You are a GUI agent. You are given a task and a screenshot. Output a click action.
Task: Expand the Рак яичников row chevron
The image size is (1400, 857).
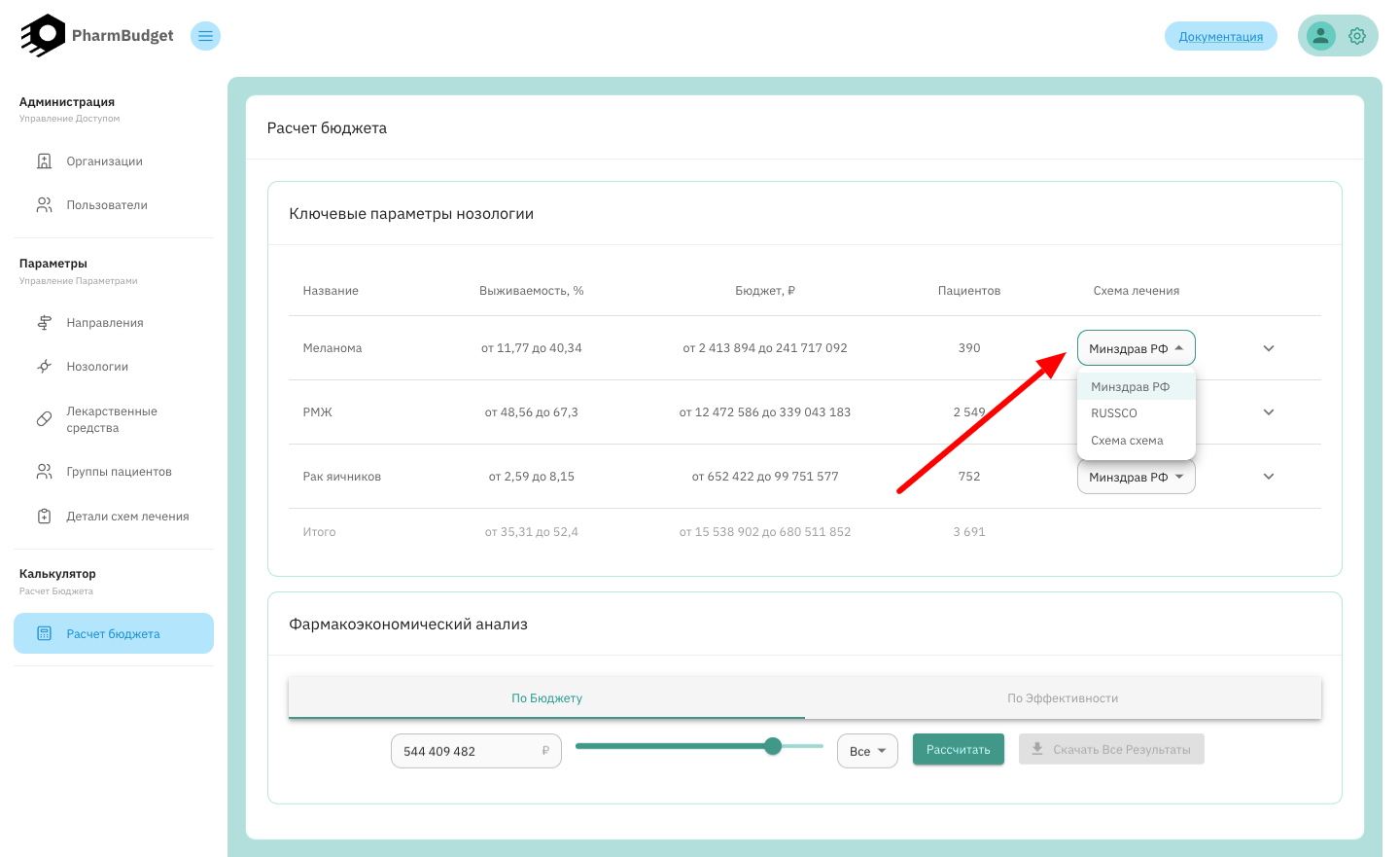pyautogui.click(x=1269, y=477)
